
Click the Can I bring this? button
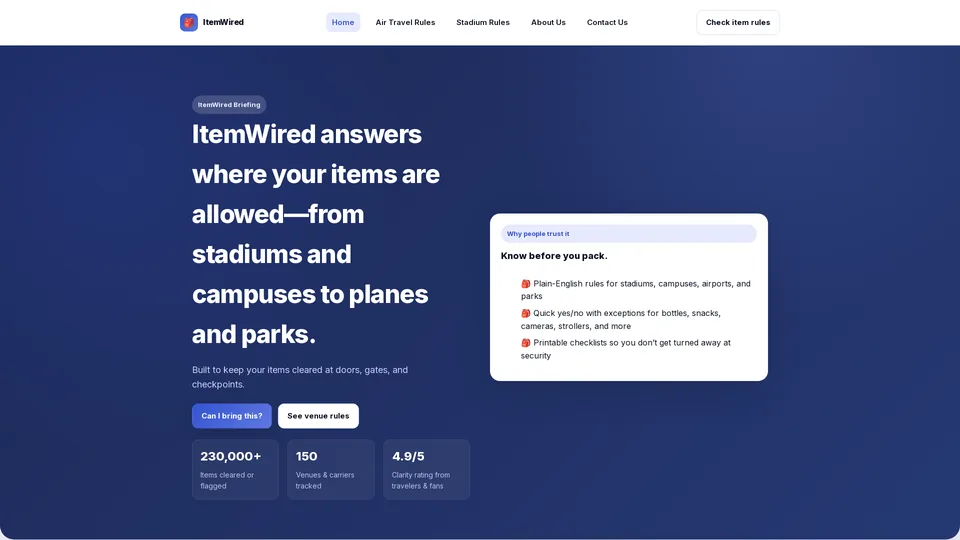tap(231, 416)
